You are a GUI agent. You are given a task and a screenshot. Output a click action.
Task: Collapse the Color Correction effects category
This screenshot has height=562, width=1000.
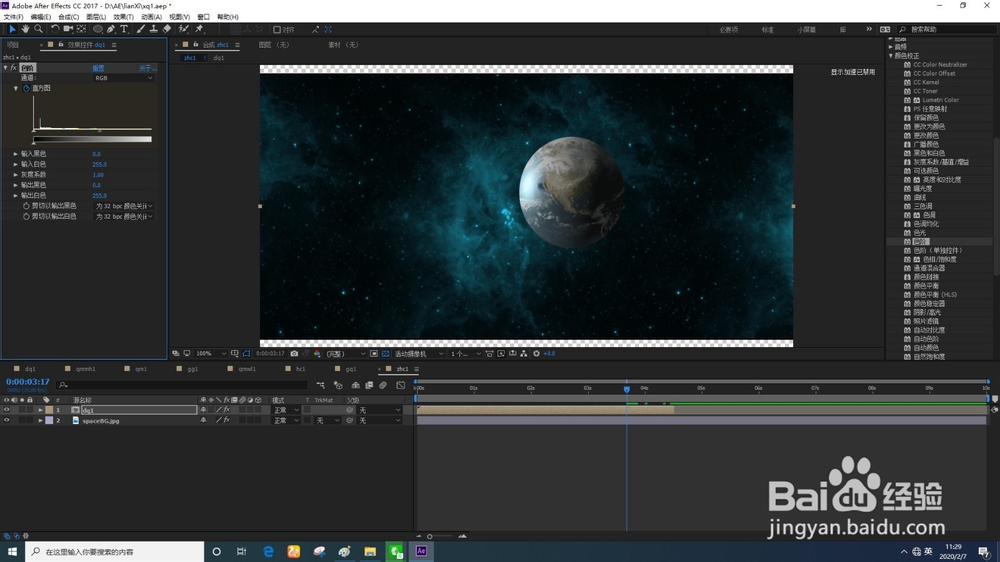[x=891, y=56]
